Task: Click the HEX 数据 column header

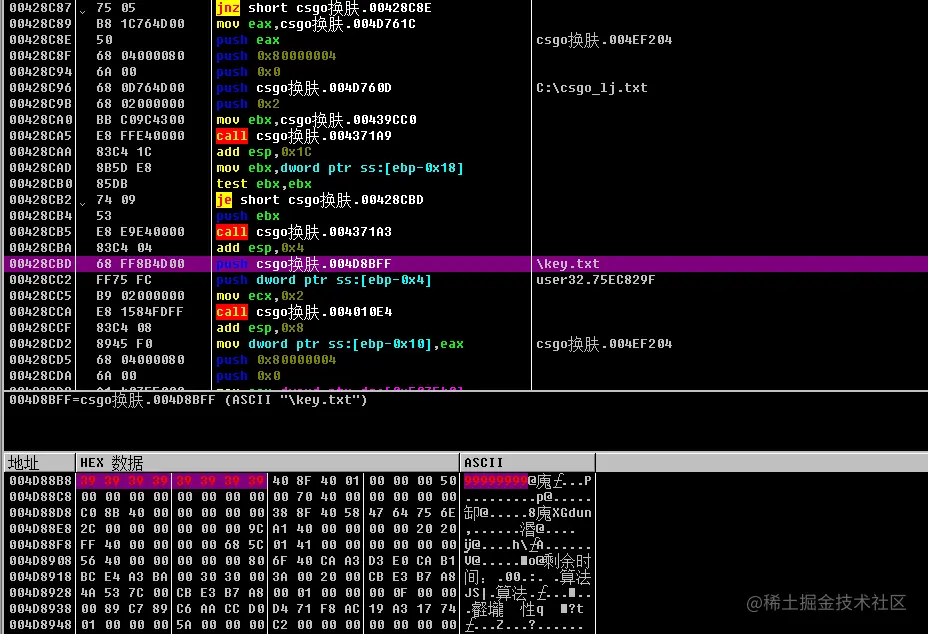Action: click(268, 462)
